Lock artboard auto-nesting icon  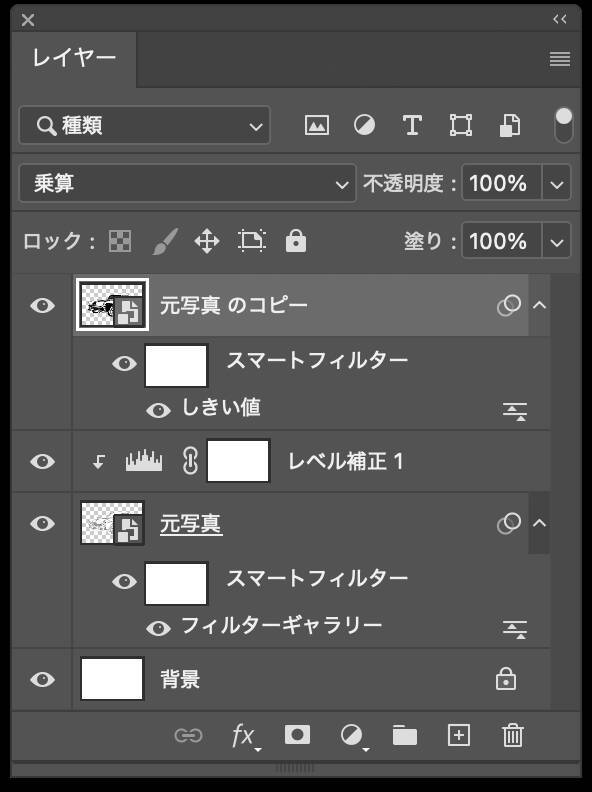tap(252, 241)
